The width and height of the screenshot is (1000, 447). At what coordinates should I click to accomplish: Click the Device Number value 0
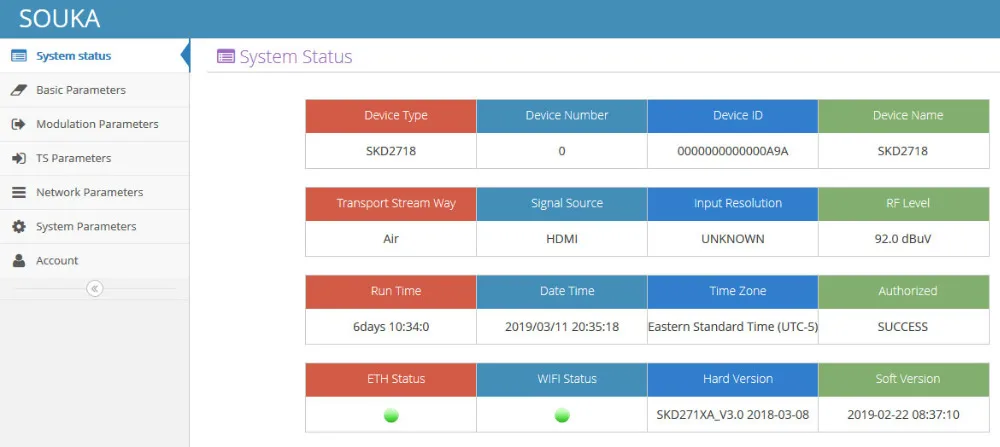562,151
